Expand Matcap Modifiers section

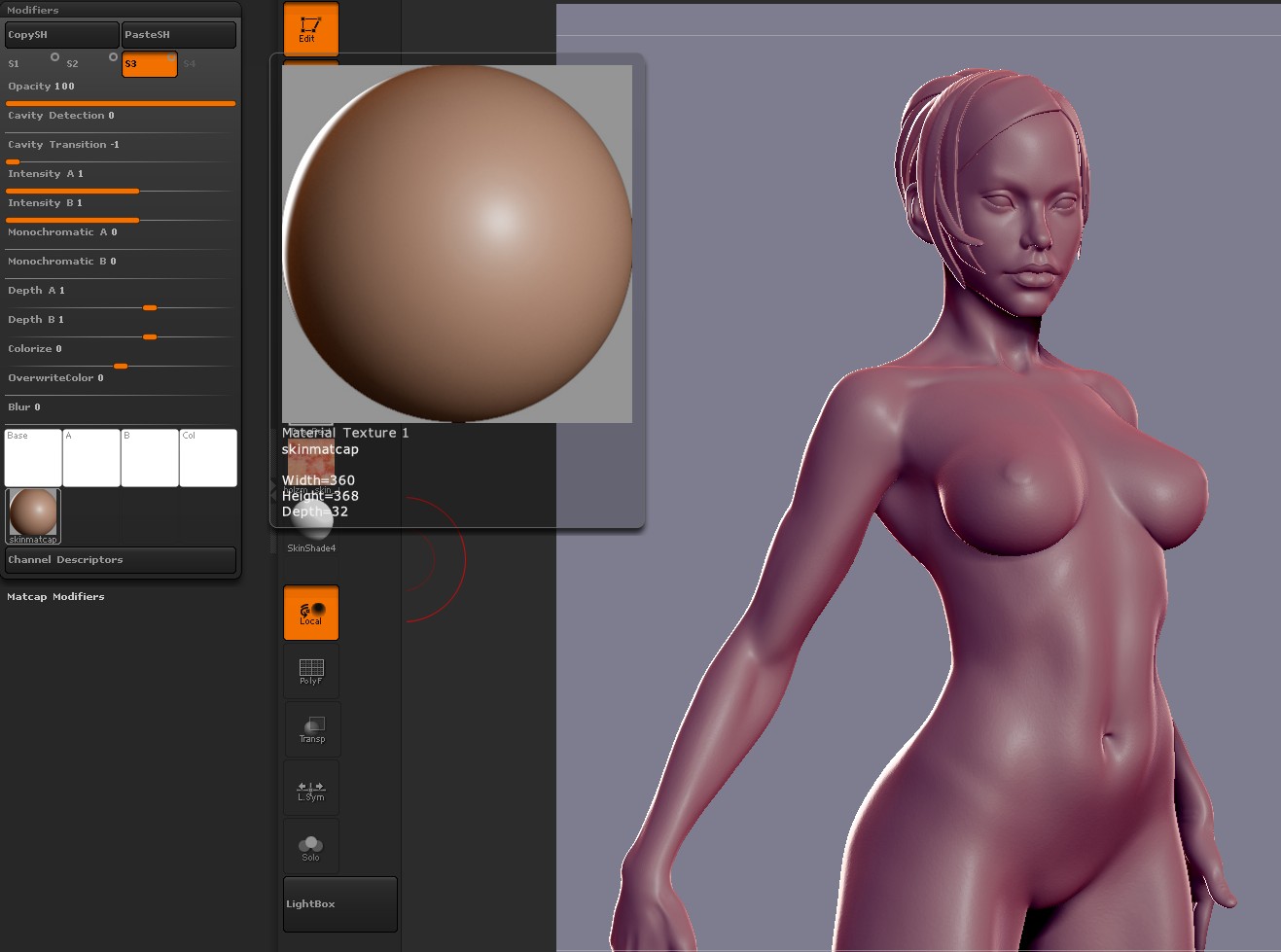(55, 597)
